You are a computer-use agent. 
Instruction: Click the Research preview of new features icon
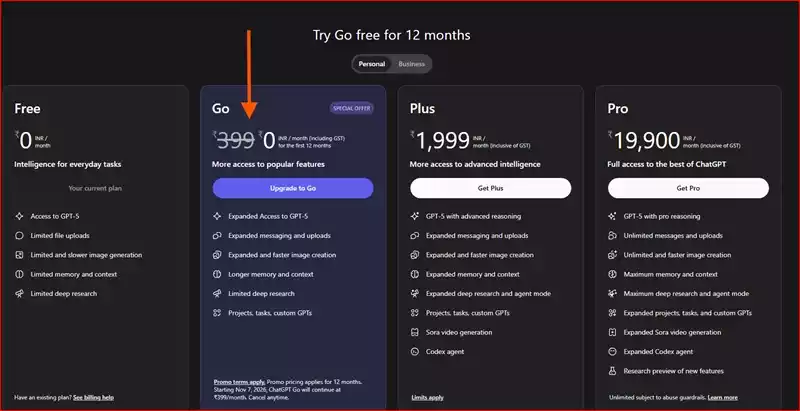point(613,371)
